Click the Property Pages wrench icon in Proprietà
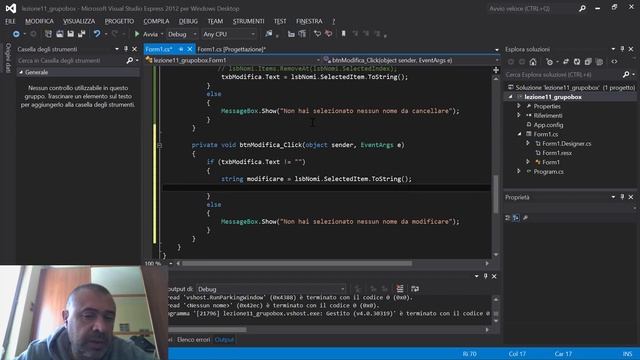Screen dimensions: 640x360 point(525,218)
